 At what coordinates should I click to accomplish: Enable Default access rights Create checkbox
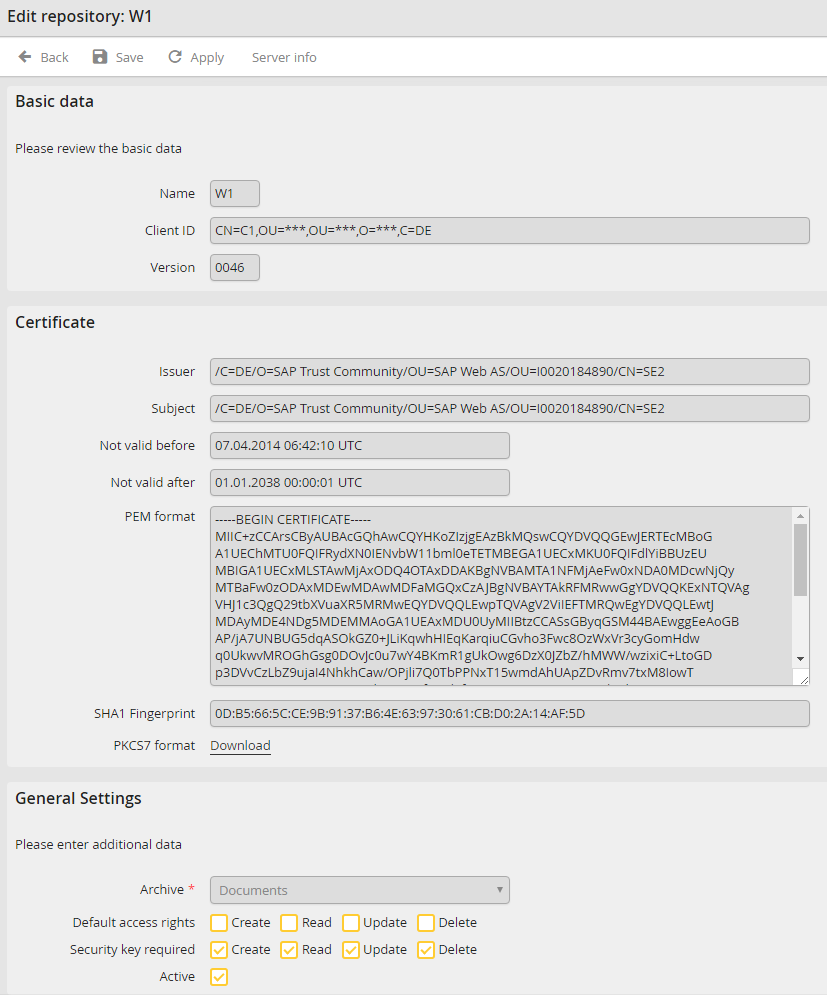(219, 923)
